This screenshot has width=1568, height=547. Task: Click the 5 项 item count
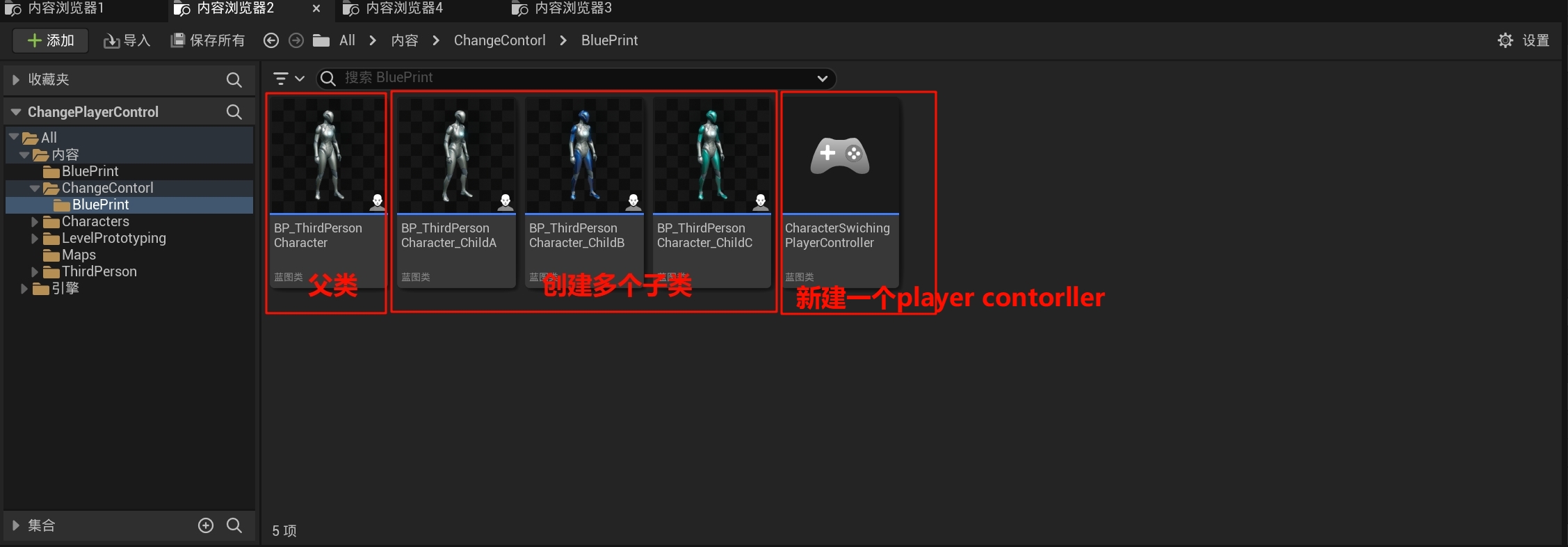[284, 531]
